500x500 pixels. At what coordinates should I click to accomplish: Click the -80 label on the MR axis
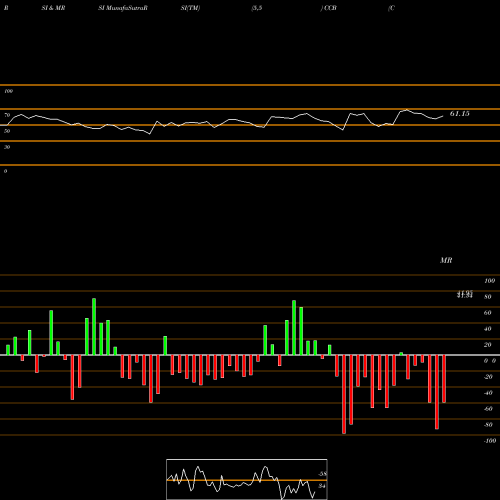coord(488,425)
